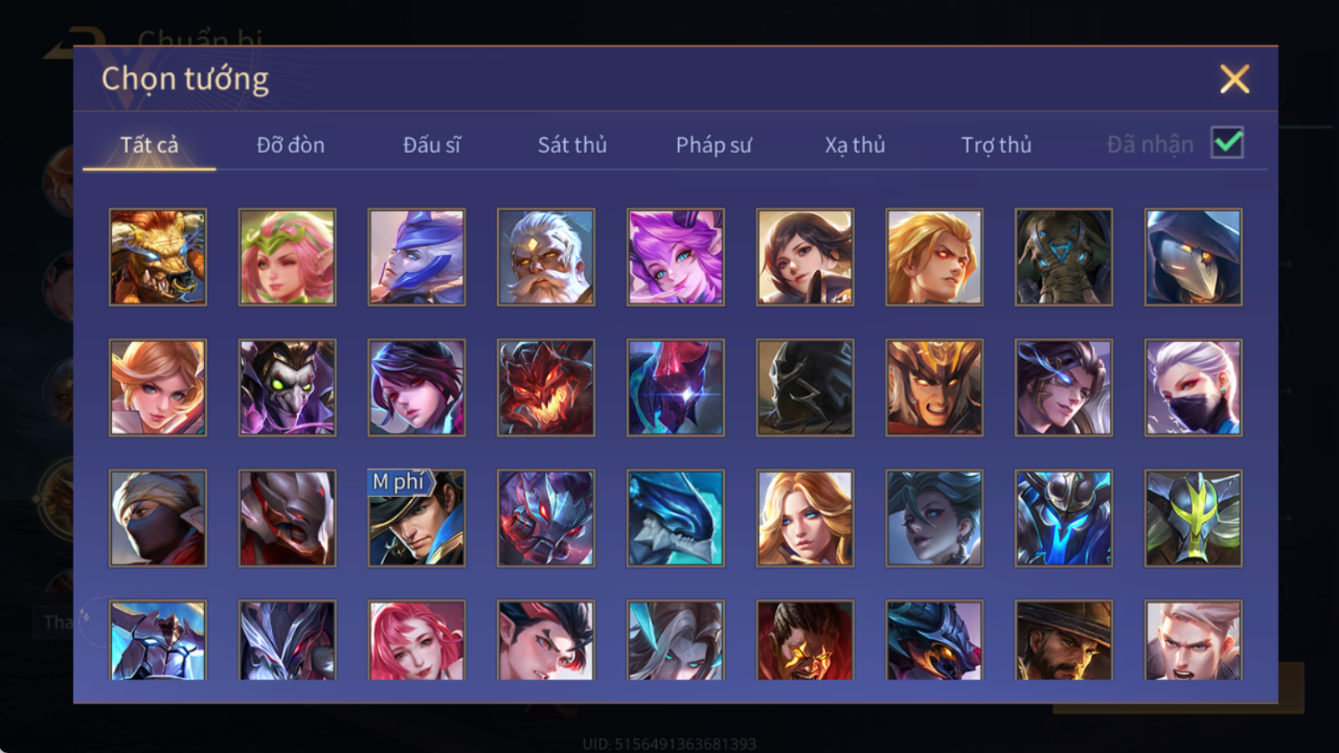The height and width of the screenshot is (753, 1339).
Task: Select the silver-haired masked ninja girl
Action: (x=1194, y=388)
